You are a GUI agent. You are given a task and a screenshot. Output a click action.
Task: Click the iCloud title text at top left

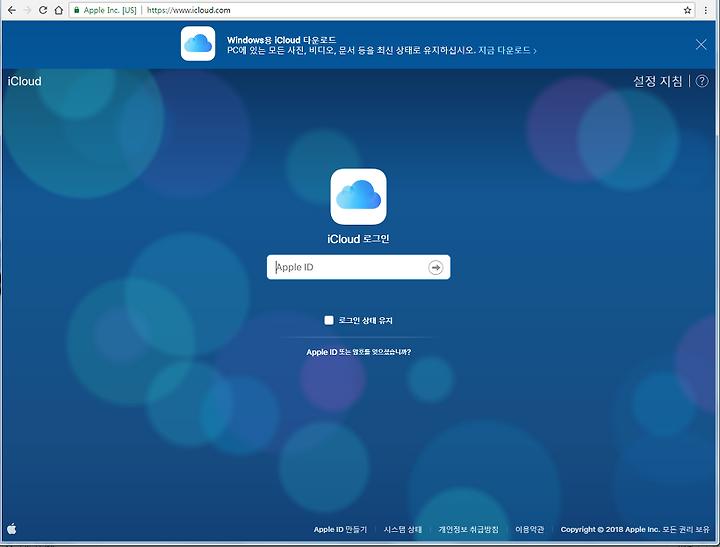pyautogui.click(x=24, y=81)
